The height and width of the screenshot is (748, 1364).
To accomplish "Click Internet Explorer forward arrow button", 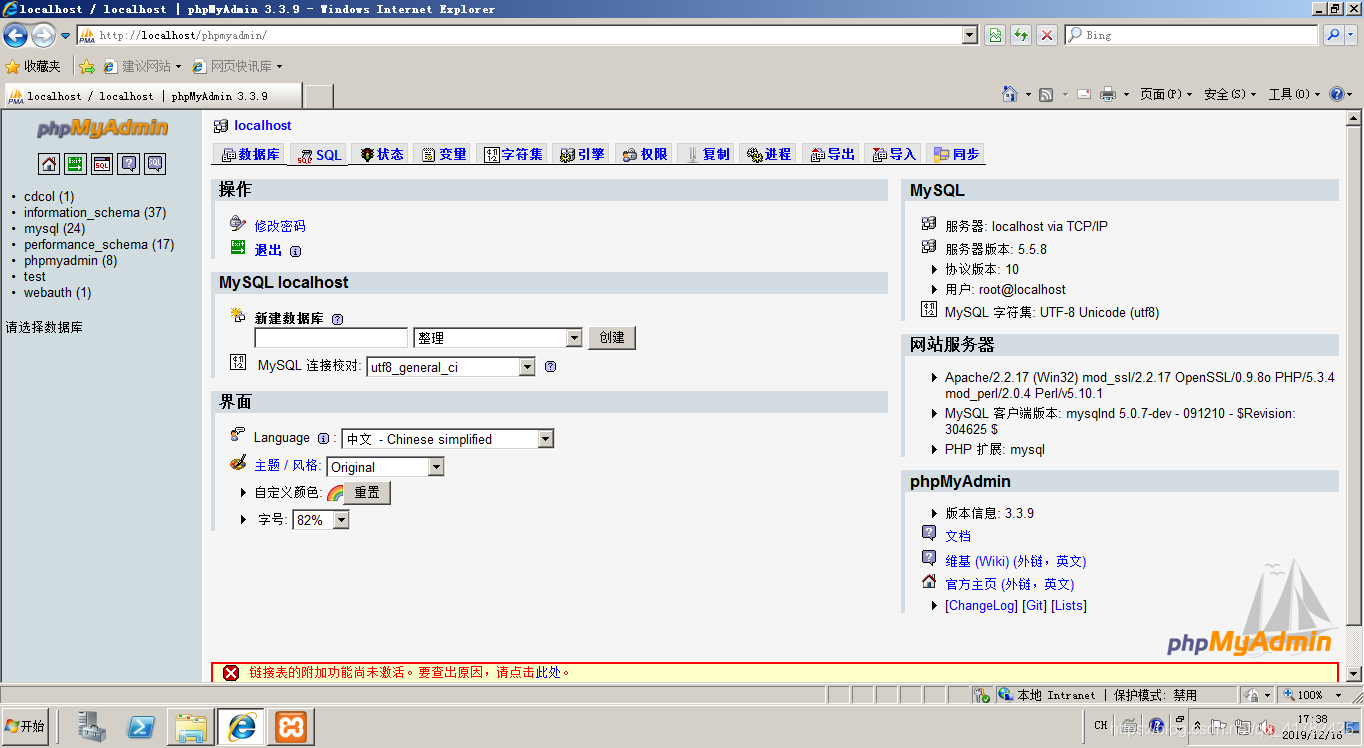I will tap(43, 36).
